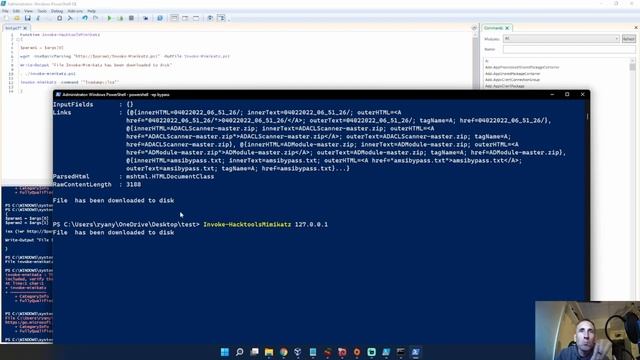Click the script pane collapse arrow button
Image resolution: width=640 pixels, height=360 pixels.
tap(474, 28)
